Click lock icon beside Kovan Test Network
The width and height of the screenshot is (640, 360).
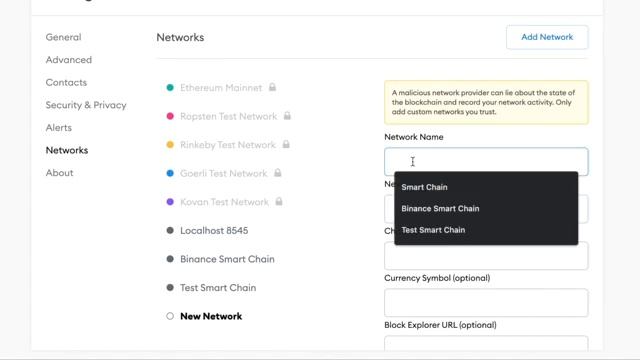pos(279,202)
